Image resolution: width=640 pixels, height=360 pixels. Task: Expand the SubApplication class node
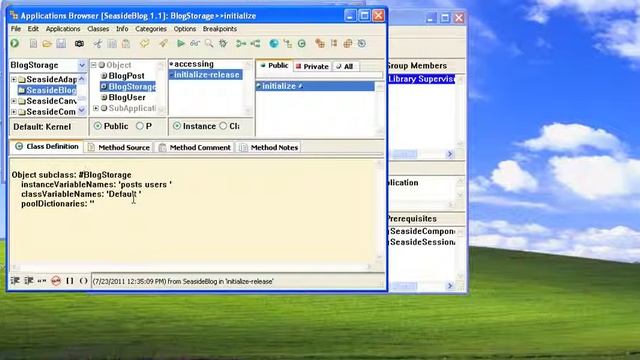click(x=96, y=108)
